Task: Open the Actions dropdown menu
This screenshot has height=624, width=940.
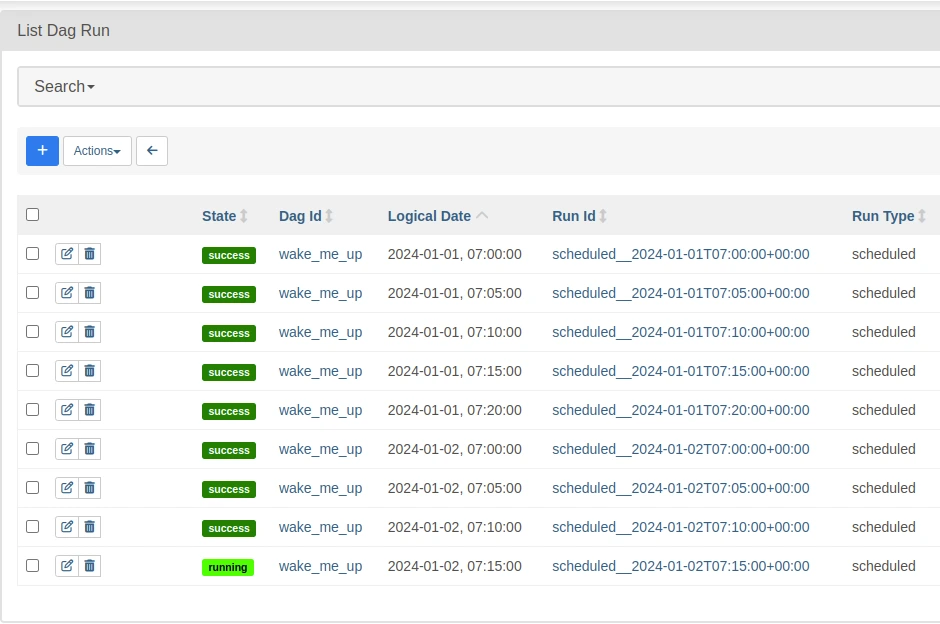Action: point(97,150)
